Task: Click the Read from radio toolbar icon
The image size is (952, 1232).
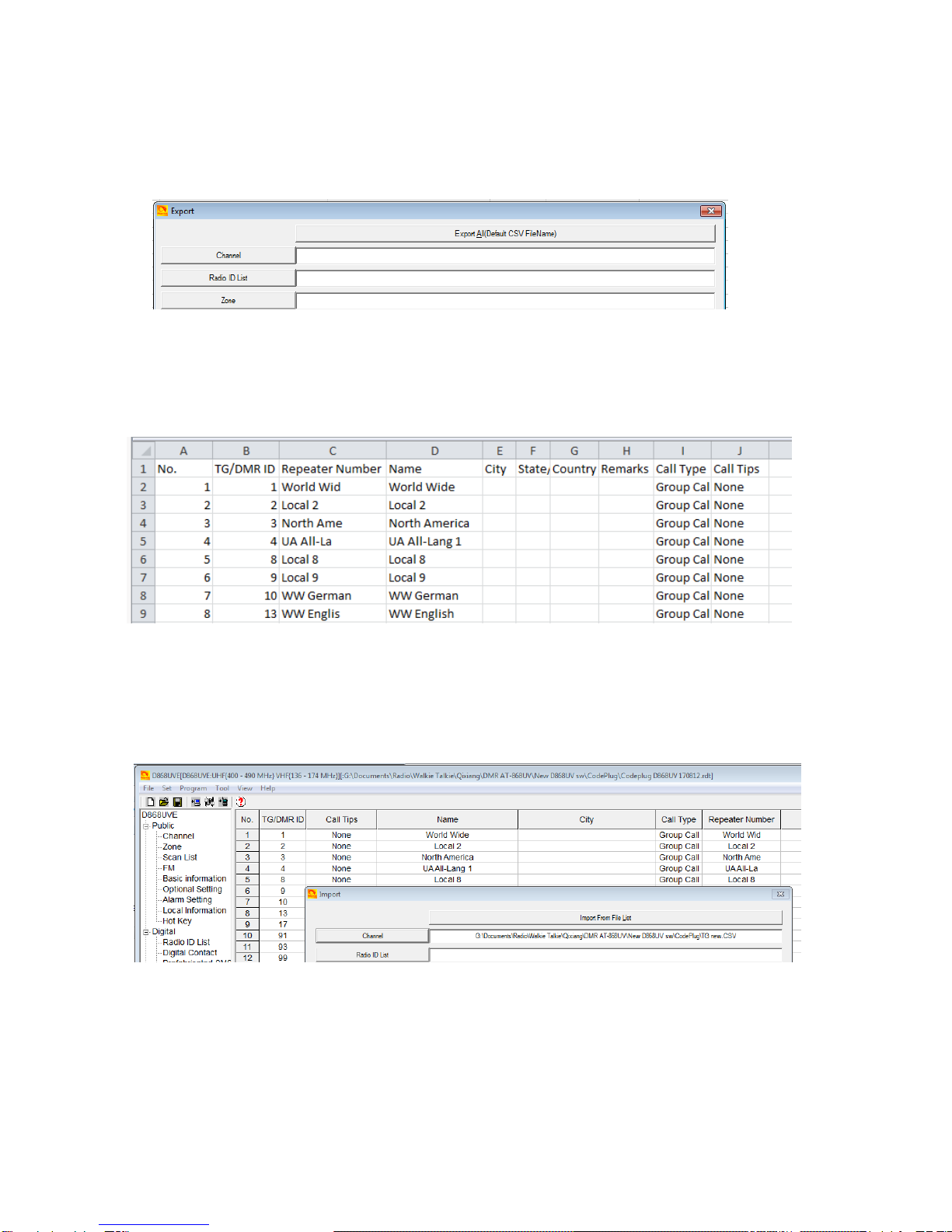Action: [209, 801]
